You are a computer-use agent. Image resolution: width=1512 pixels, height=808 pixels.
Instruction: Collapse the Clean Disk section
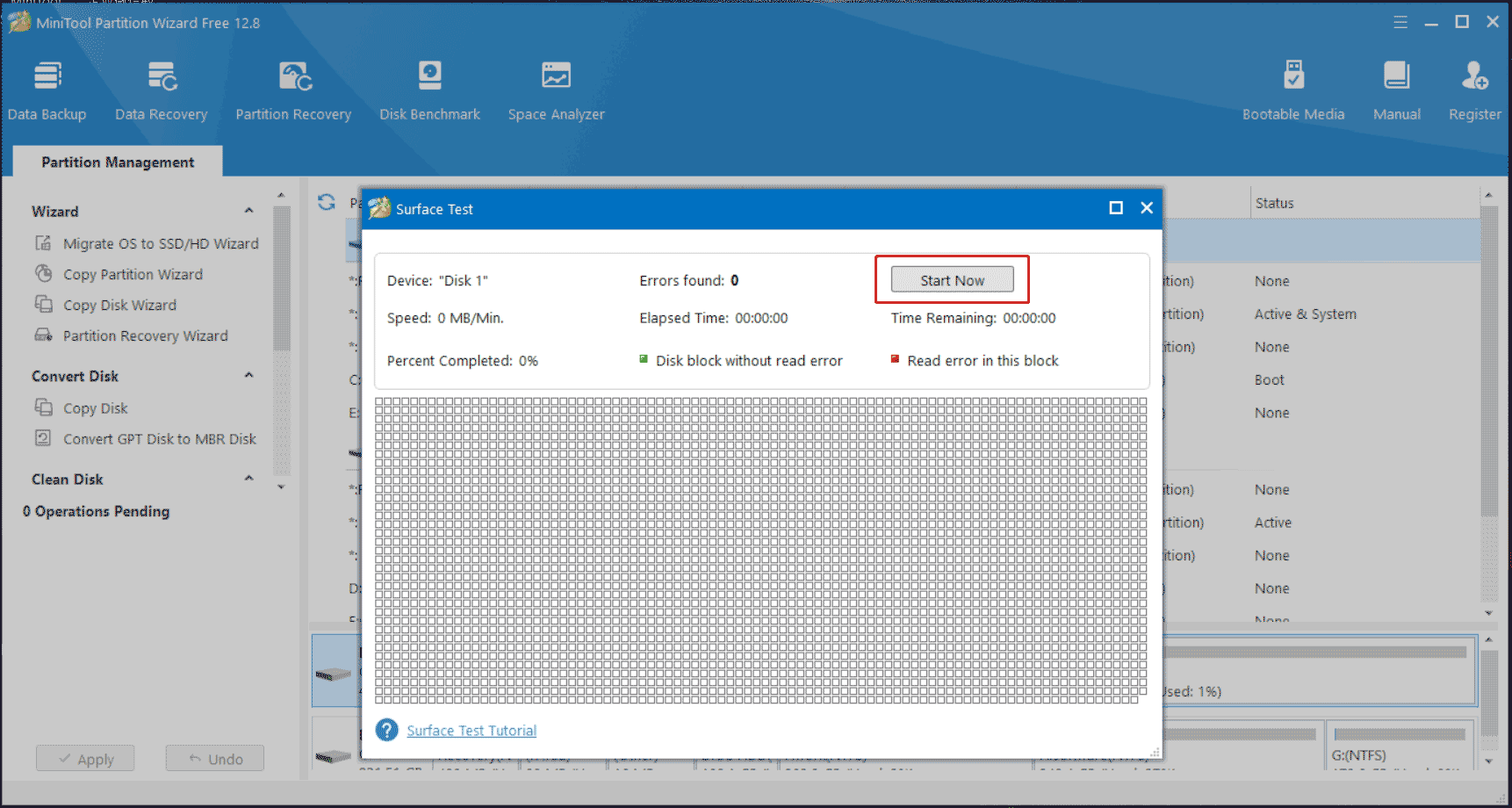tap(248, 479)
